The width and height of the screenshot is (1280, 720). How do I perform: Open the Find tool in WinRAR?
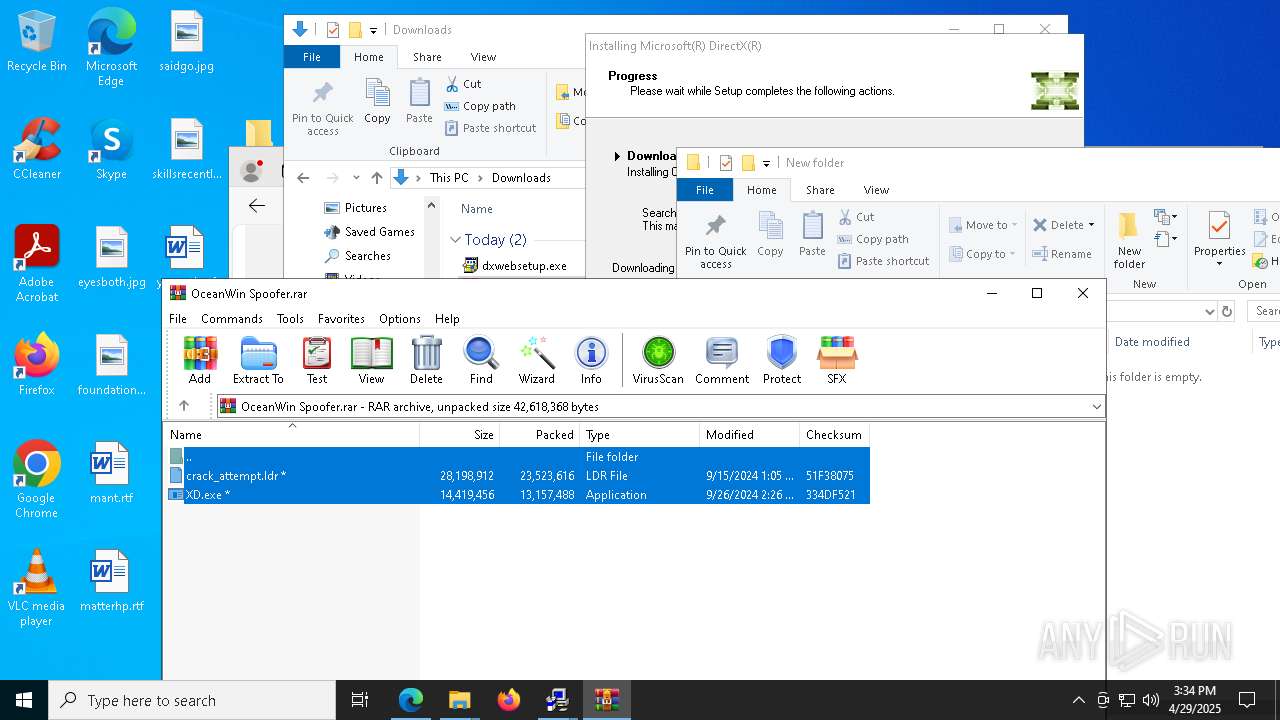pyautogui.click(x=481, y=360)
